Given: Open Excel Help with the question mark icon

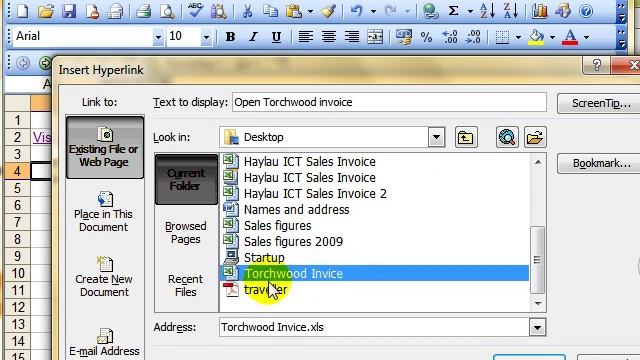Looking at the screenshot, I should tap(586, 11).
